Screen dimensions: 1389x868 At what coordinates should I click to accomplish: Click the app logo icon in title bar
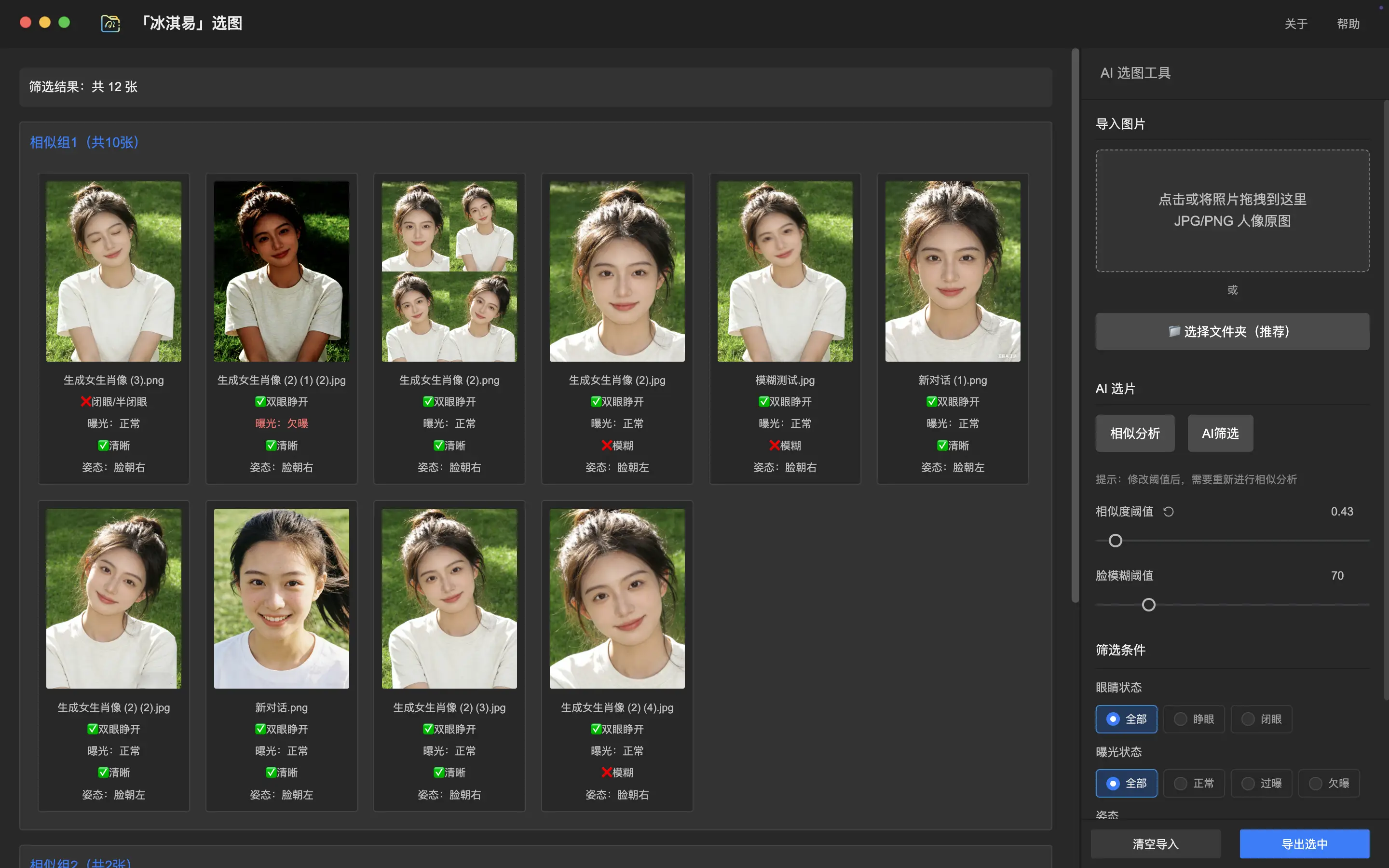(110, 24)
